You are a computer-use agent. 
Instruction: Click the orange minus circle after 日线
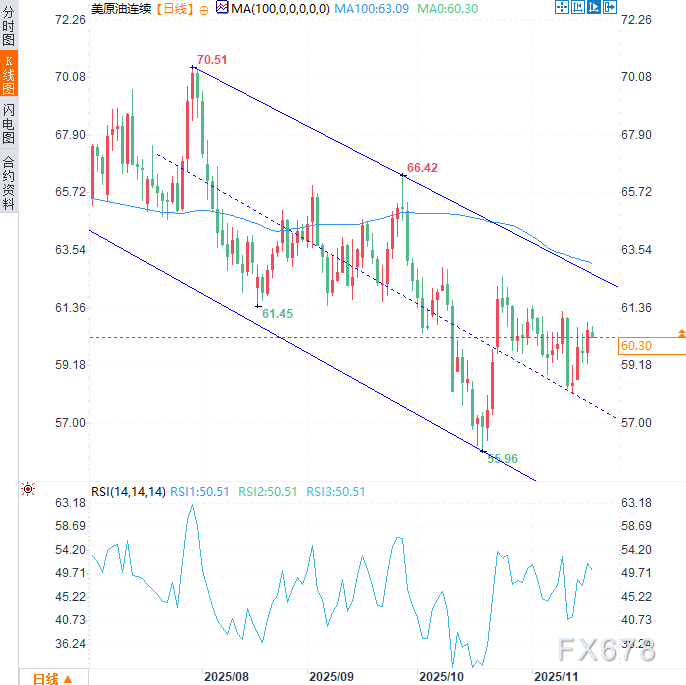(205, 9)
